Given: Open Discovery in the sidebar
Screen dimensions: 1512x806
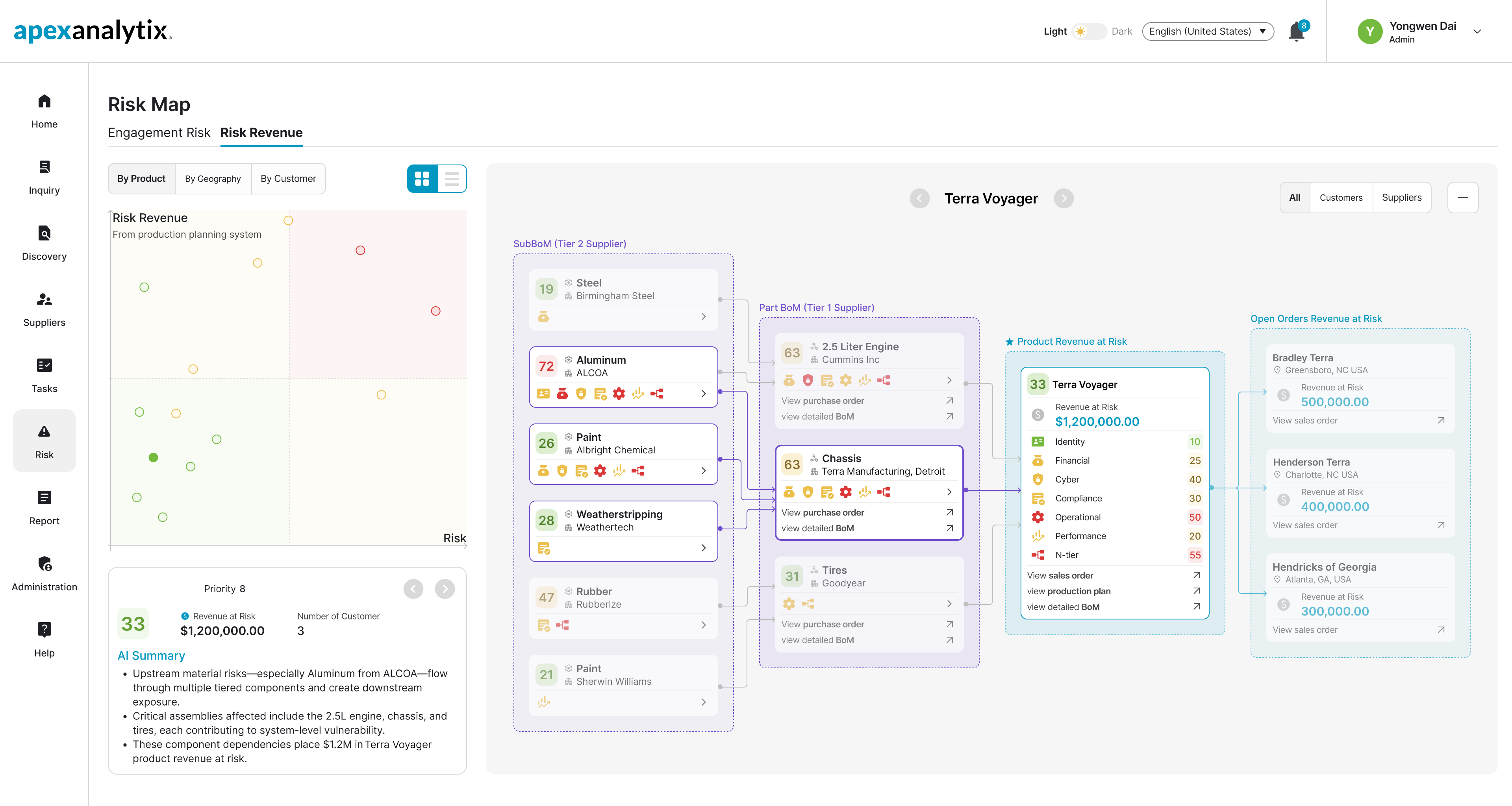Looking at the screenshot, I should click(44, 243).
